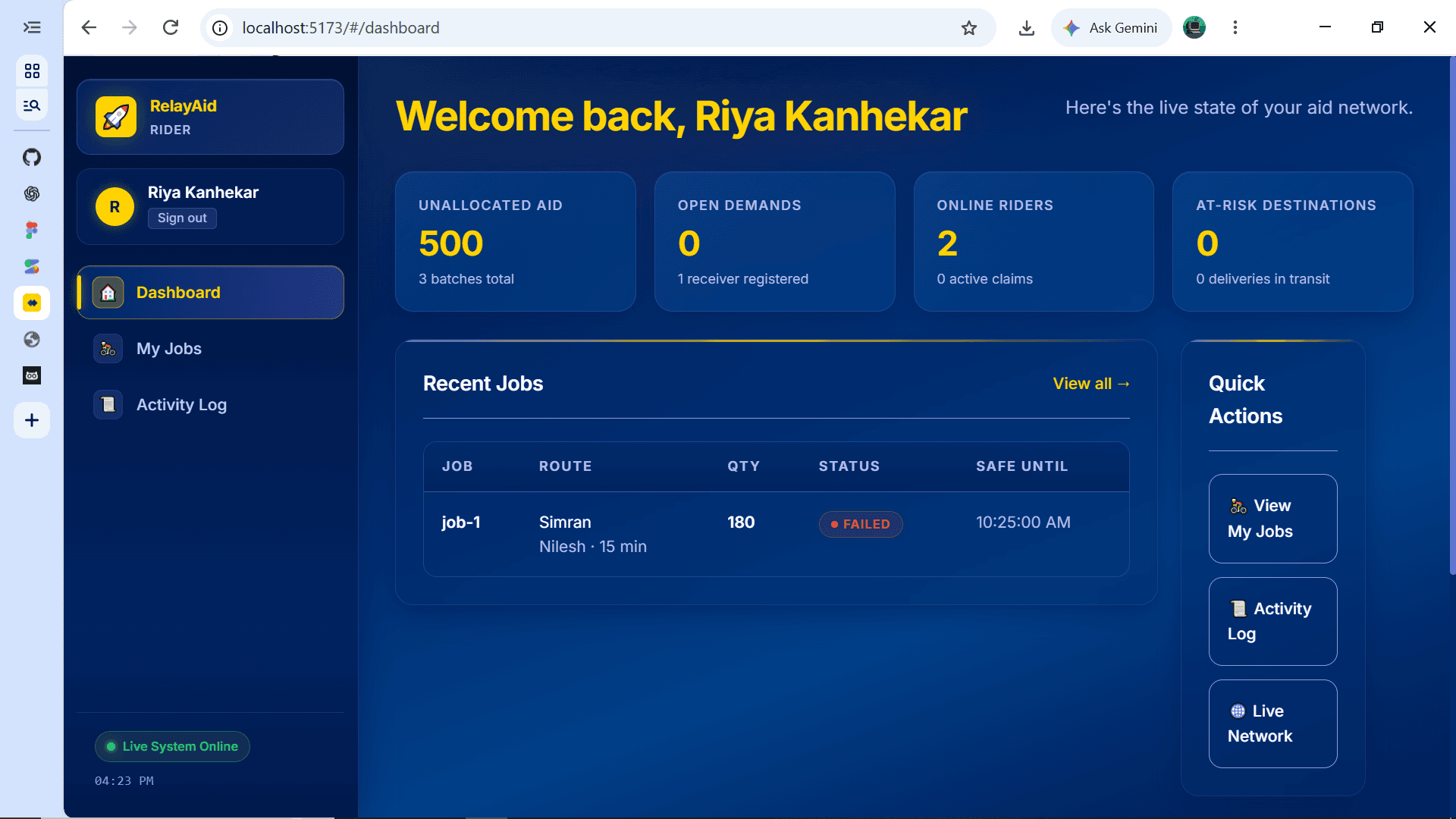Click the FAILED status badge for job-1
This screenshot has height=819, width=1456.
[x=861, y=524]
